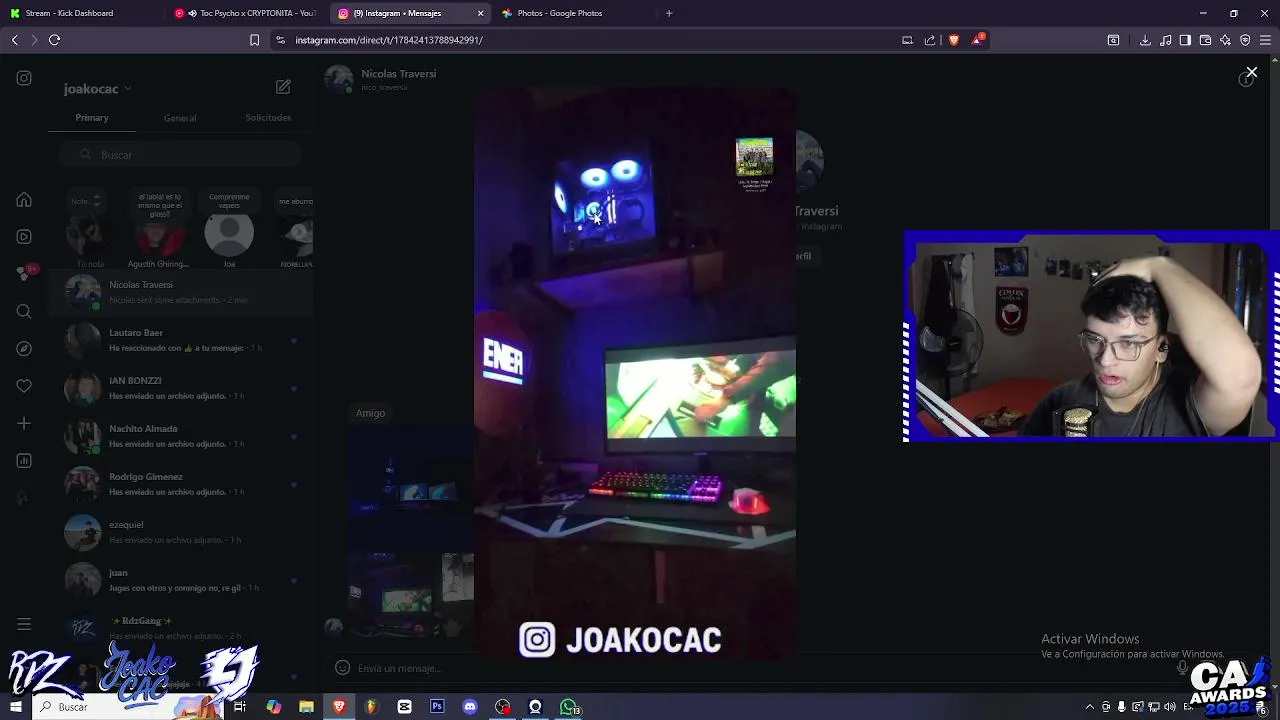1280x720 pixels.
Task: Open Reels from Instagram sidebar
Action: coord(24,237)
